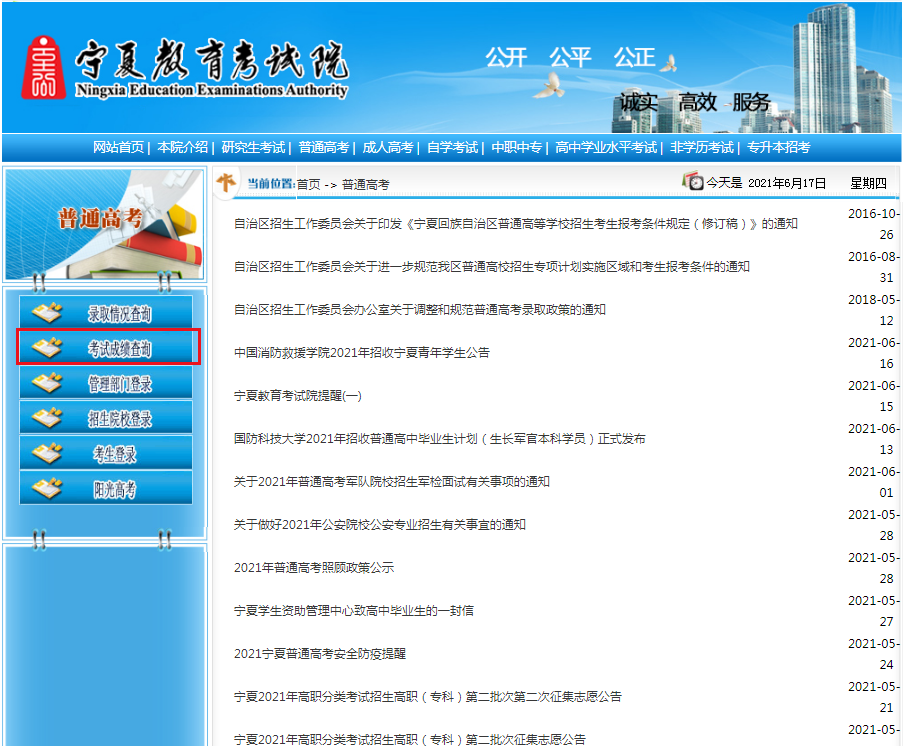Open the 自学考试 navigation item
This screenshot has width=906, height=746.
[452, 147]
